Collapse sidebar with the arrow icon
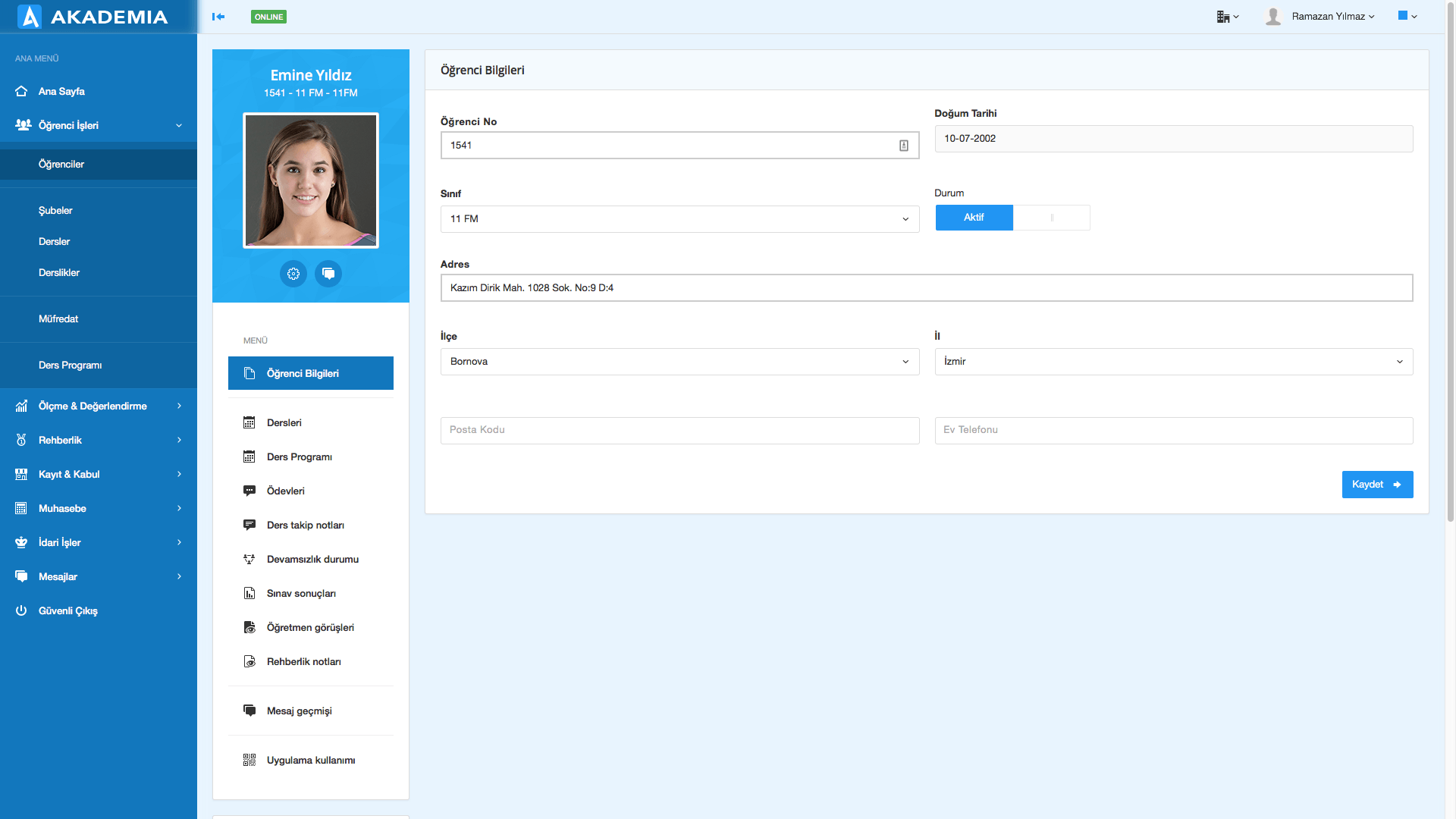 tap(218, 17)
